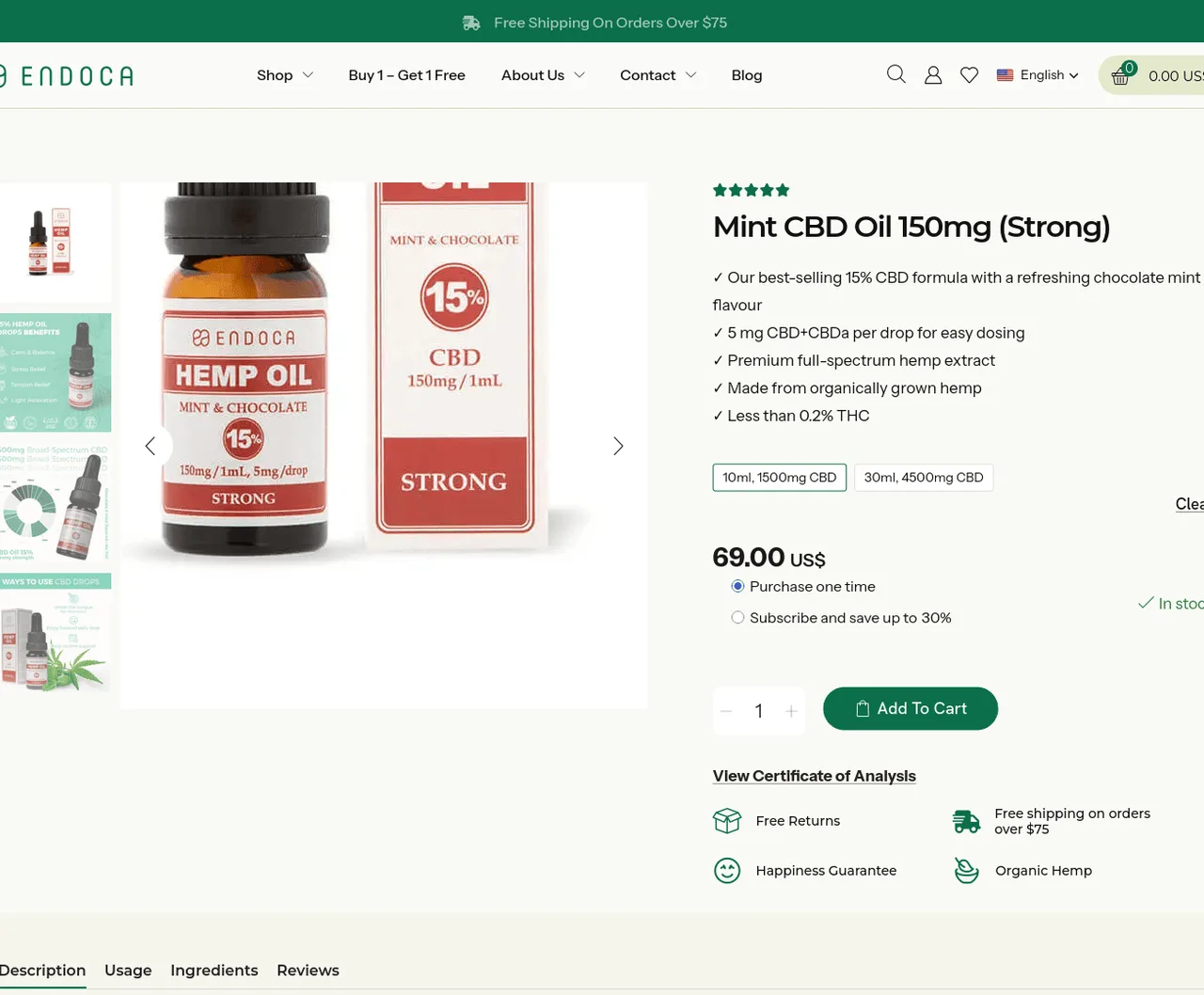Open the wishlist heart icon
The width and height of the screenshot is (1204, 995).
point(969,75)
